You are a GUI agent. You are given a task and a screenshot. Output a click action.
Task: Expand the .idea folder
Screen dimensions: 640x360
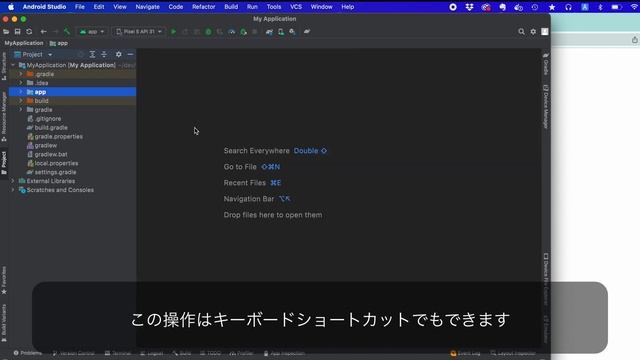(21, 83)
